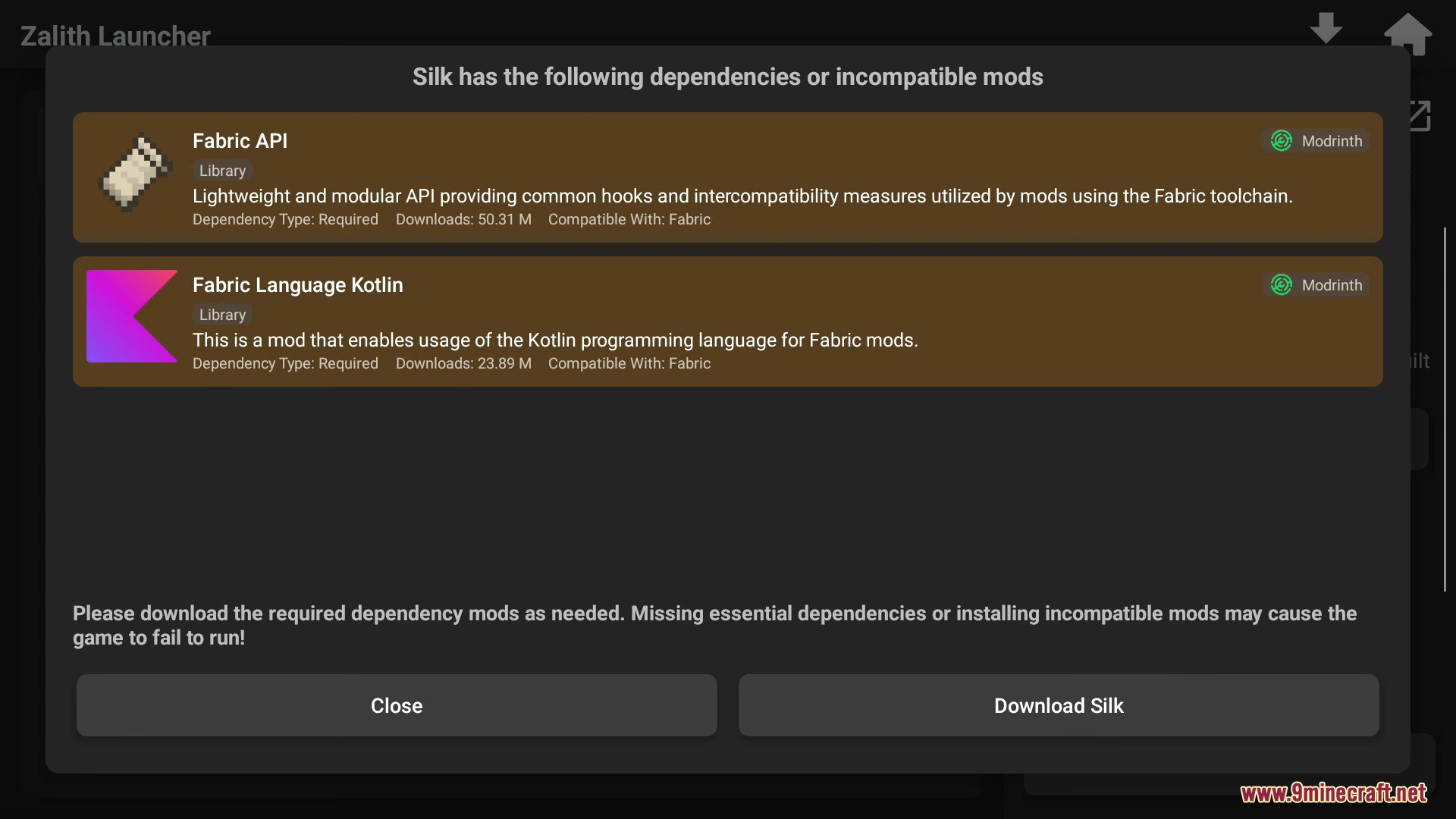Click Zalith Launcher title text
This screenshot has width=1456, height=819.
[x=115, y=36]
